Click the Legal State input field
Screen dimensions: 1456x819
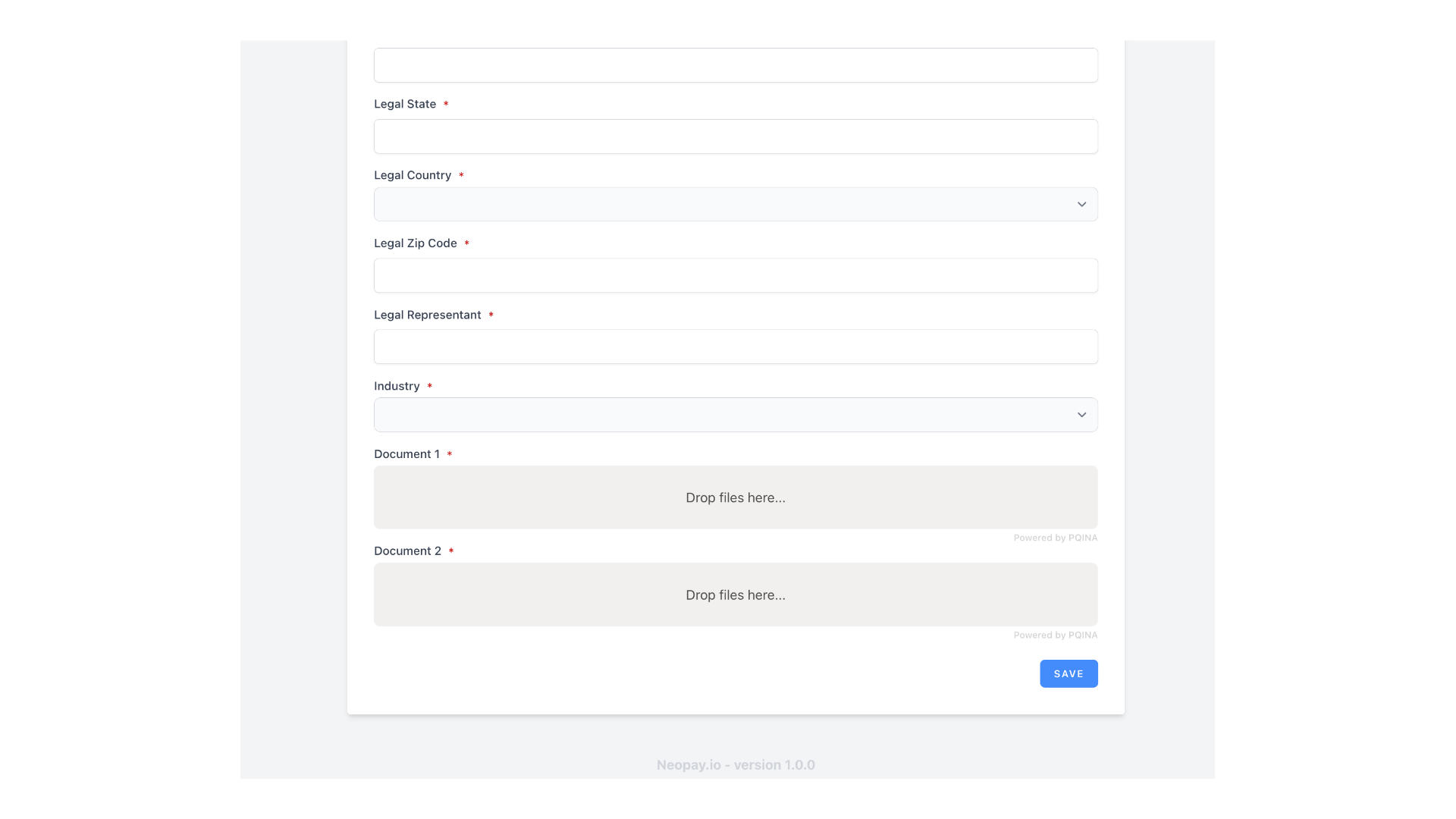(735, 136)
